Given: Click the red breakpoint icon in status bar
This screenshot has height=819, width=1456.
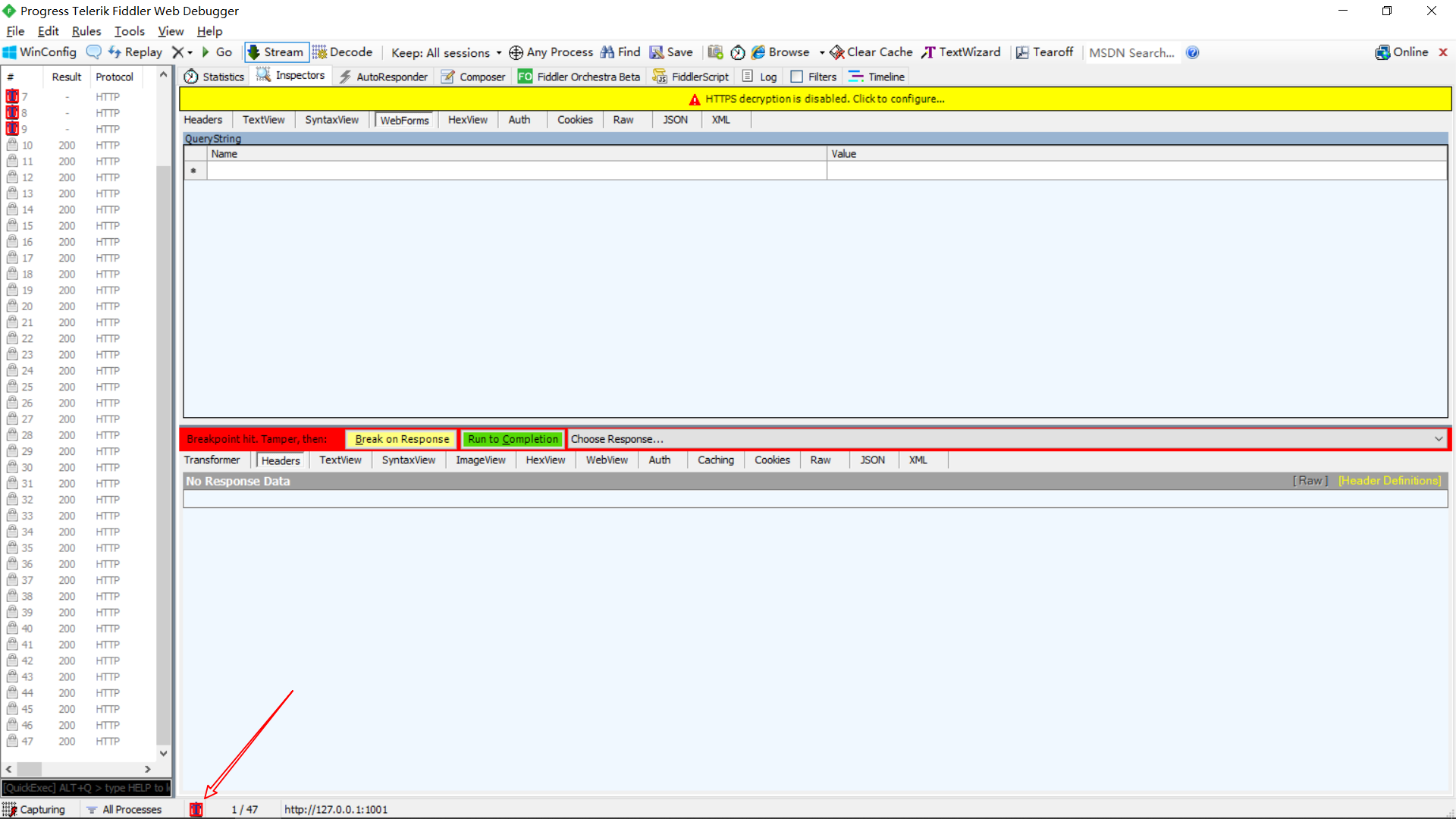Looking at the screenshot, I should 196,809.
